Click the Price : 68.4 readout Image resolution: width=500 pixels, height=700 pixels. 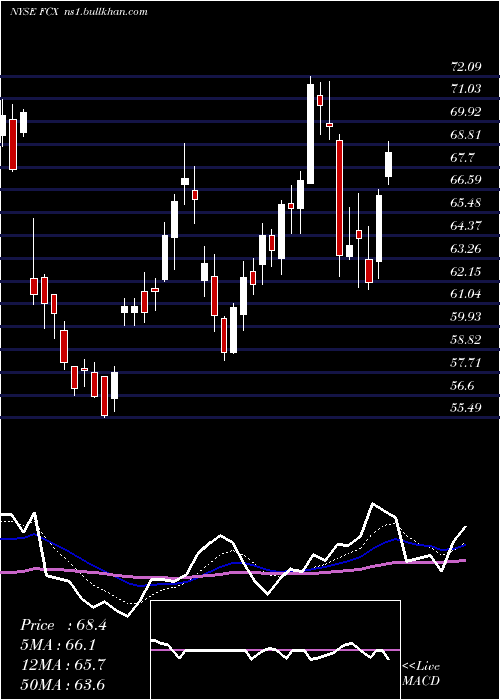(x=63, y=625)
